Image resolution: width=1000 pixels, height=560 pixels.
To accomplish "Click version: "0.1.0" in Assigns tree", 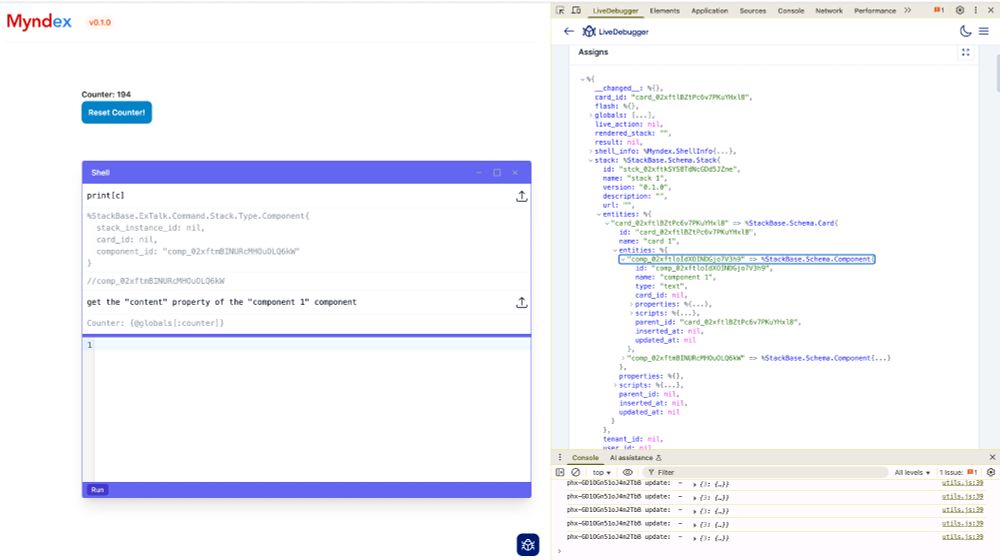I will 636,188.
